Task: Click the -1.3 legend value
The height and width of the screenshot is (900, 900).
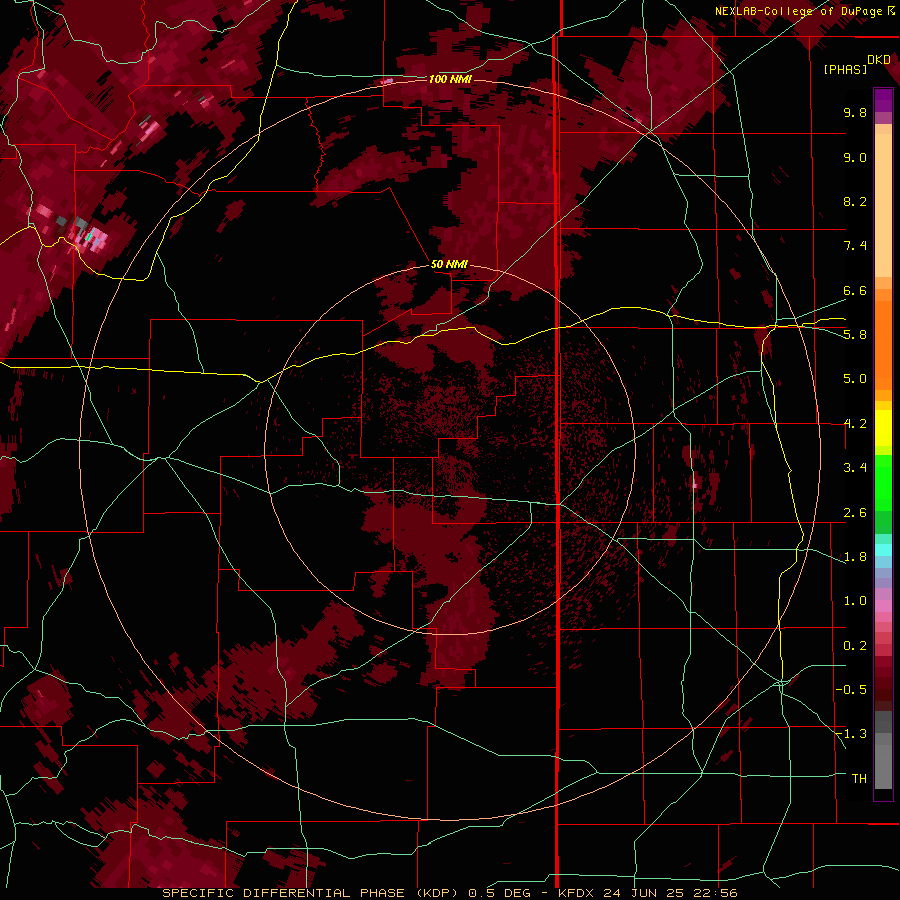Action: coord(851,734)
